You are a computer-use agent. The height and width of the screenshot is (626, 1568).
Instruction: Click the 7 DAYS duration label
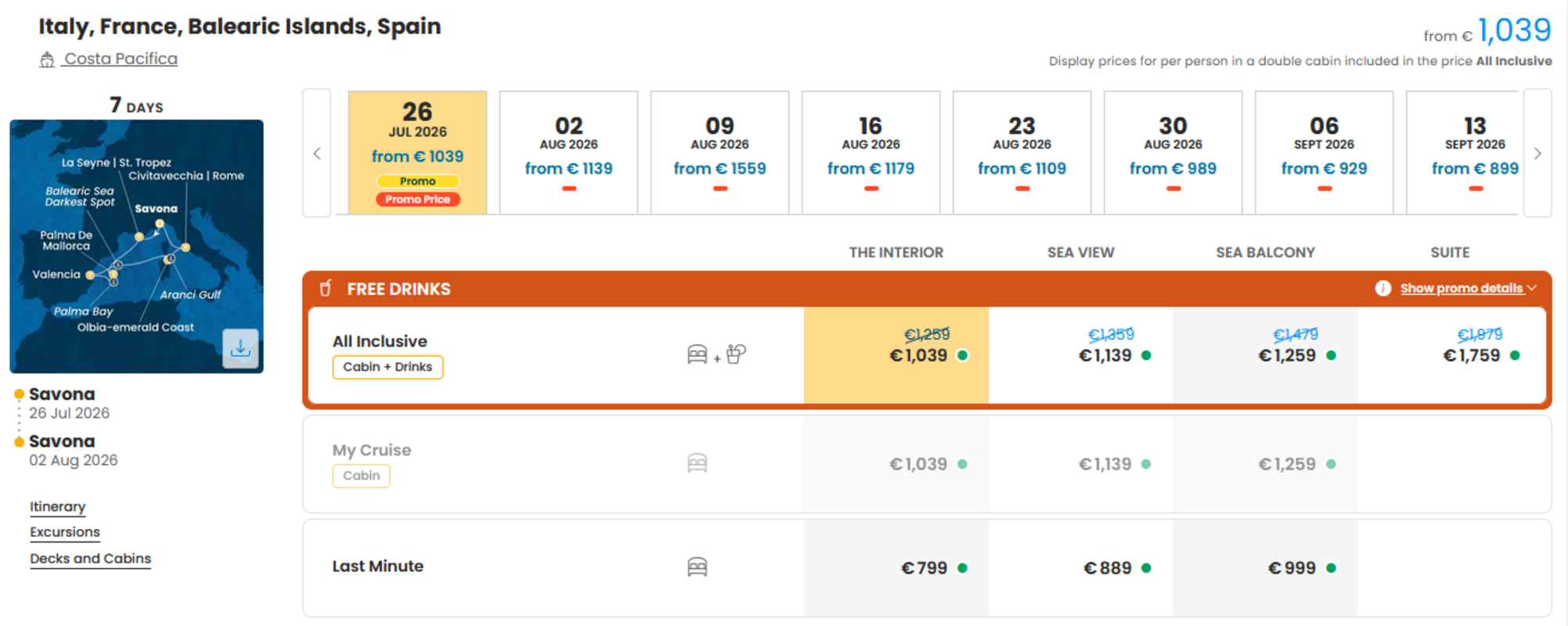pyautogui.click(x=136, y=105)
